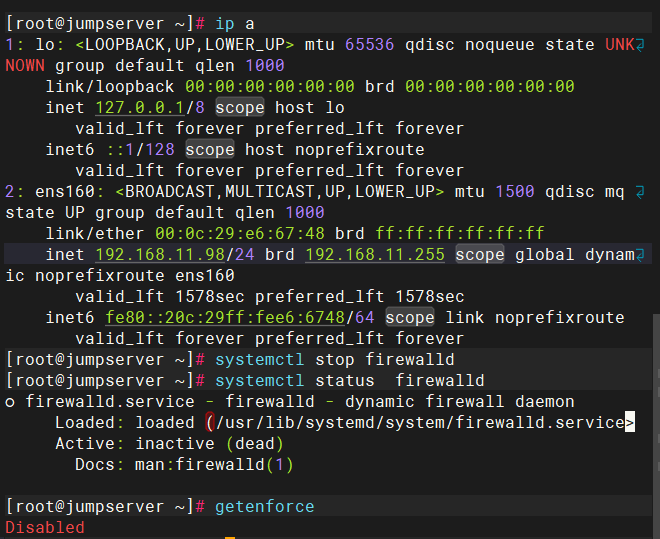
Task: Click the 'getenforce' command text
Action: tap(265, 507)
